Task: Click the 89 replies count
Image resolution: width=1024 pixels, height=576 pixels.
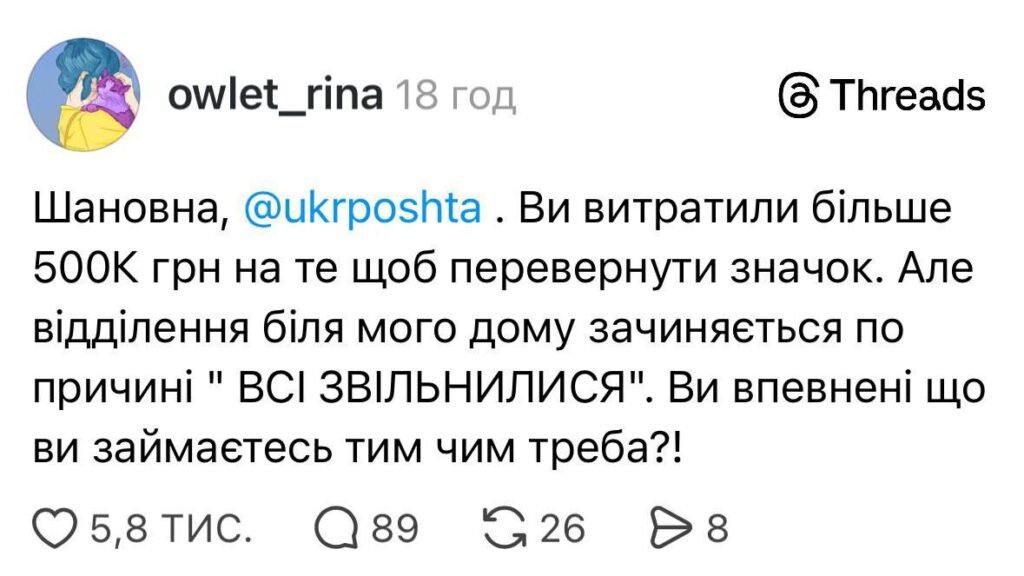Action: click(x=395, y=527)
